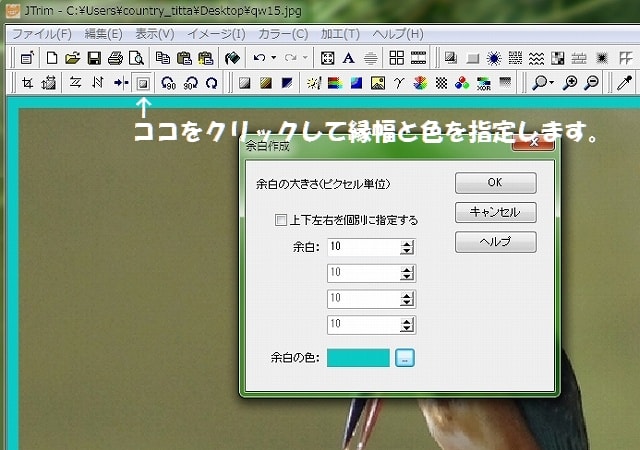Click the JTrim title bar file path

click(x=184, y=11)
